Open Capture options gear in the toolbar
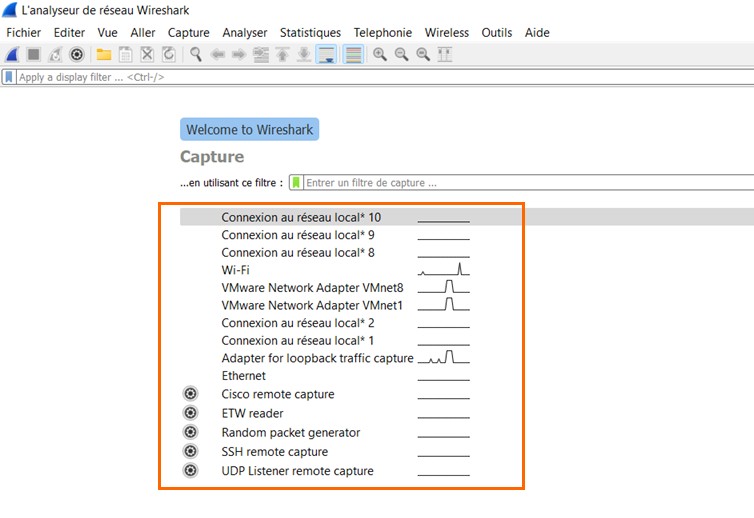The width and height of the screenshot is (754, 518). tap(77, 54)
